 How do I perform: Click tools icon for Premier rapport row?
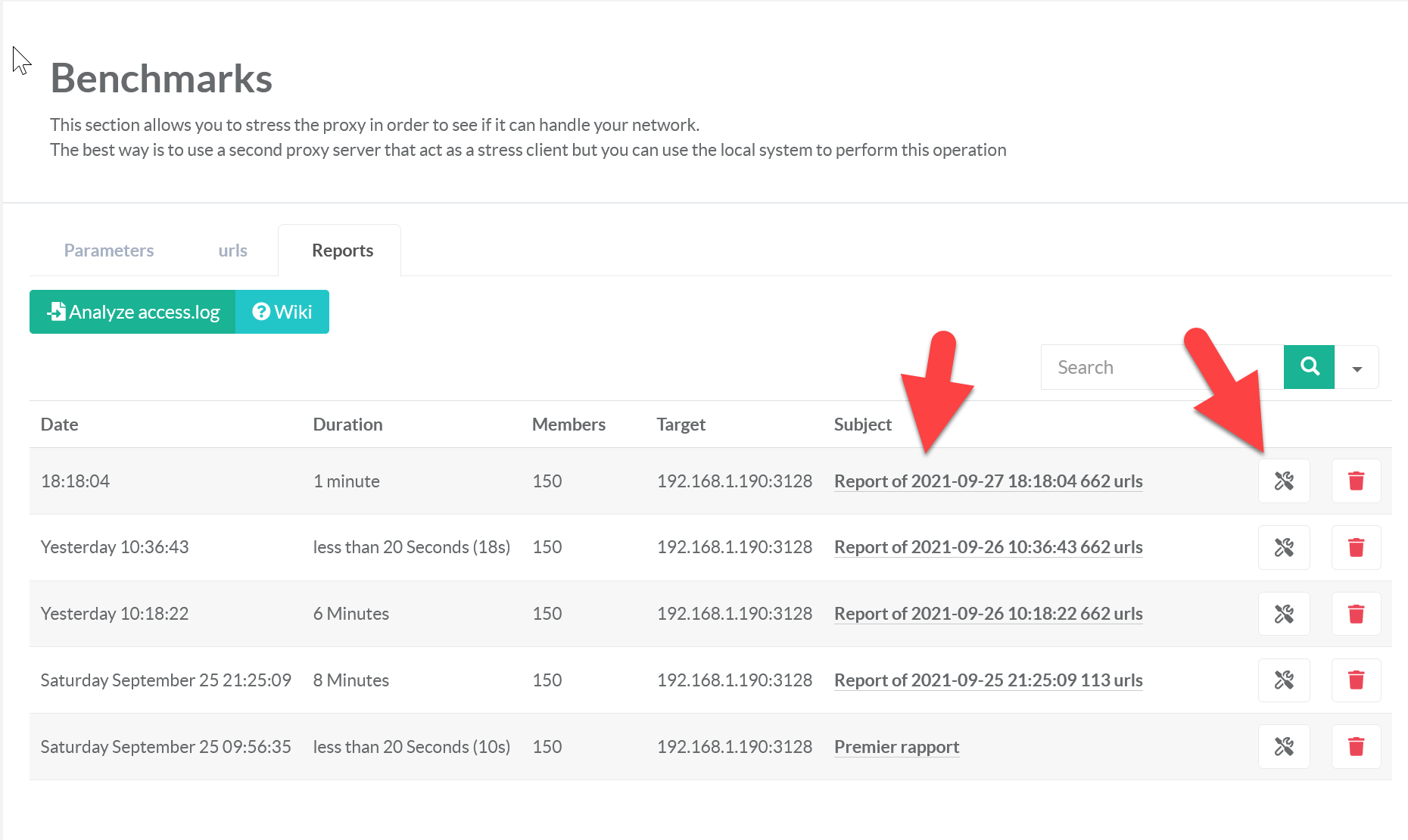click(x=1284, y=747)
